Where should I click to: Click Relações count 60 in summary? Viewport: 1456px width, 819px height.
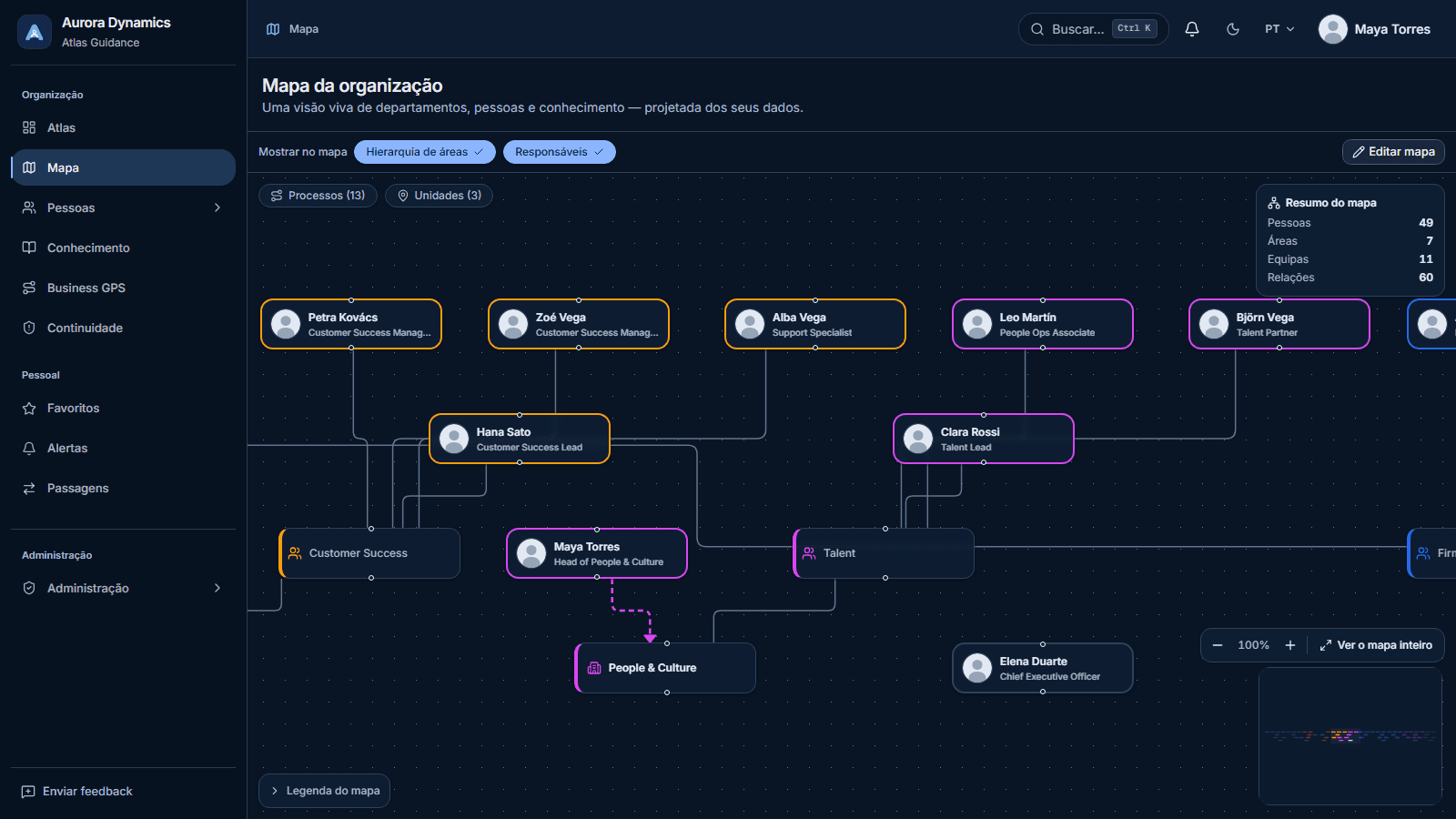tap(1426, 278)
